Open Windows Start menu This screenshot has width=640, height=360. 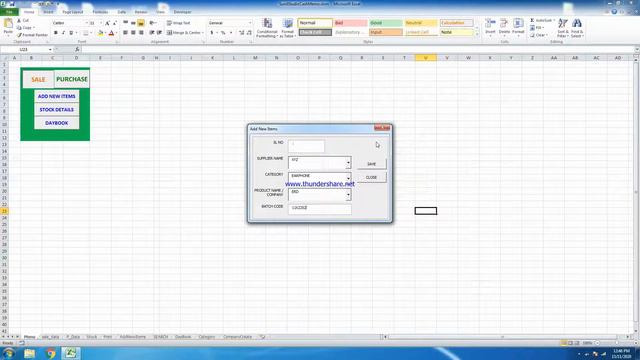[9, 353]
